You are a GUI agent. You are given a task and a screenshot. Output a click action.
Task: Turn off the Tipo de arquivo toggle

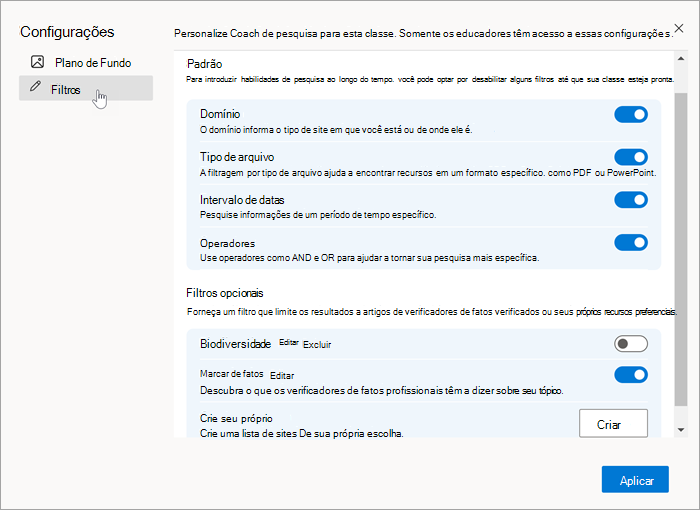coord(631,157)
